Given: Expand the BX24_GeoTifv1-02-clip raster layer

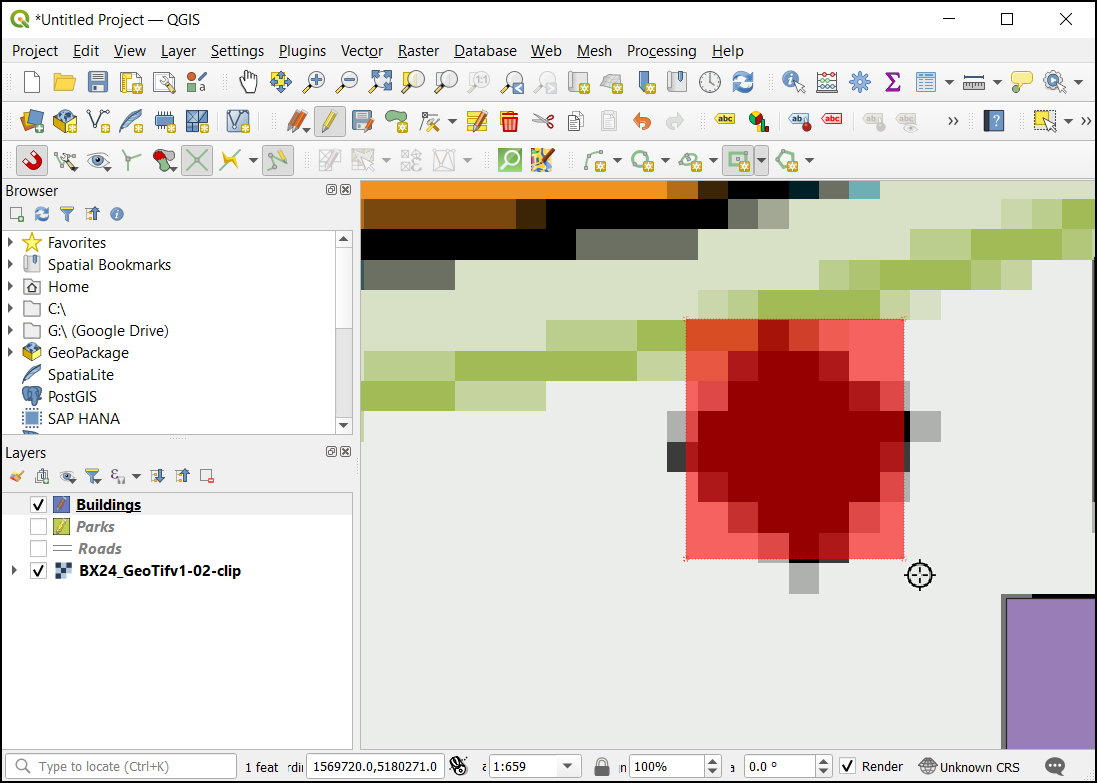Looking at the screenshot, I should click(13, 571).
